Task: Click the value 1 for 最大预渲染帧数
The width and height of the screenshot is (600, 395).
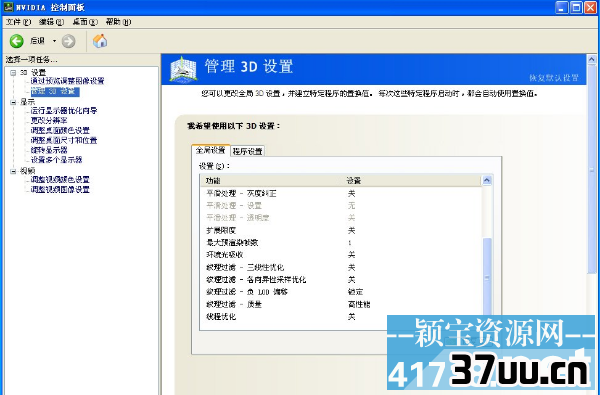Action: point(350,243)
